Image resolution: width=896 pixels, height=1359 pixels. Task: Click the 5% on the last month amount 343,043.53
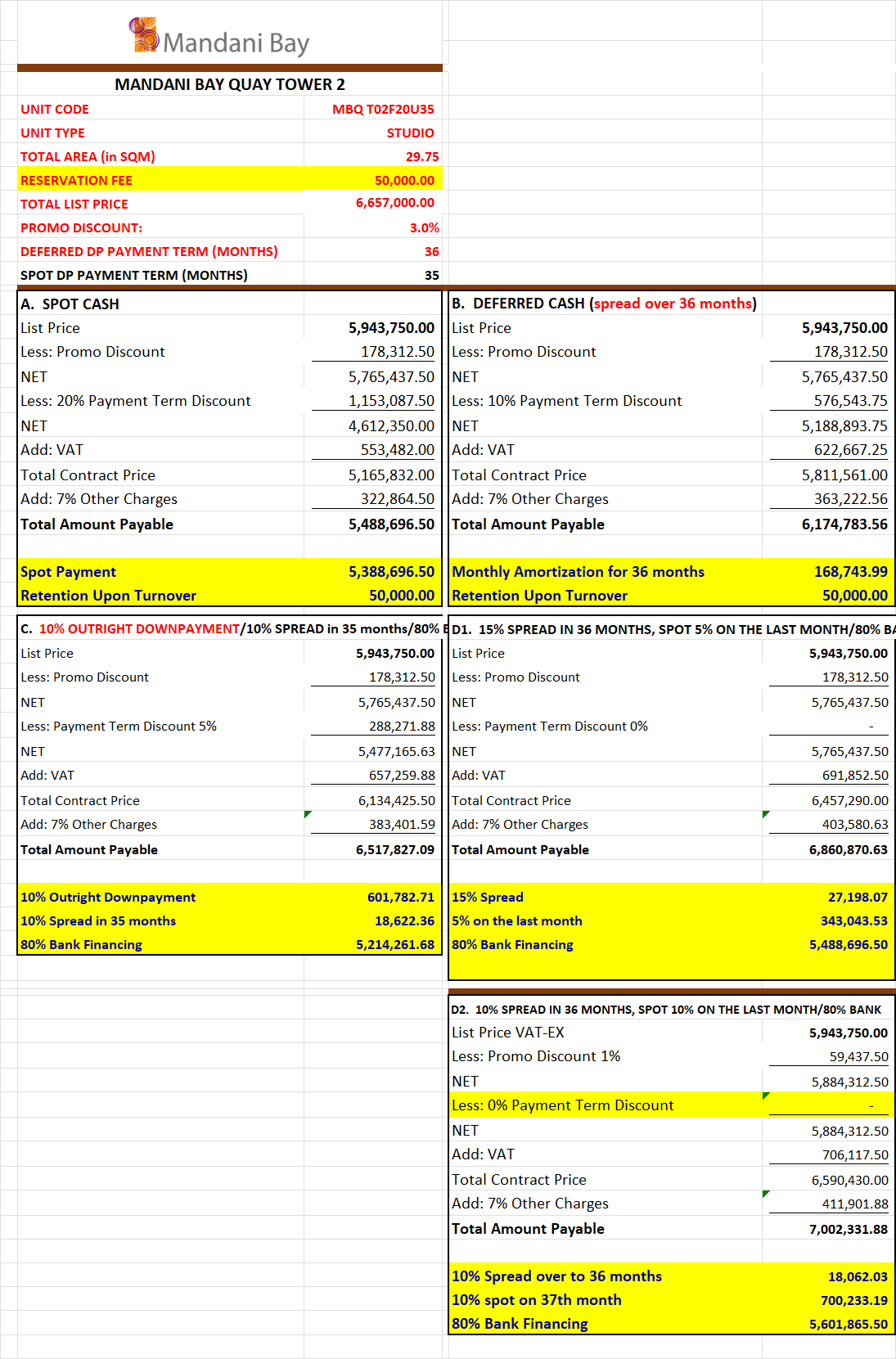point(853,921)
